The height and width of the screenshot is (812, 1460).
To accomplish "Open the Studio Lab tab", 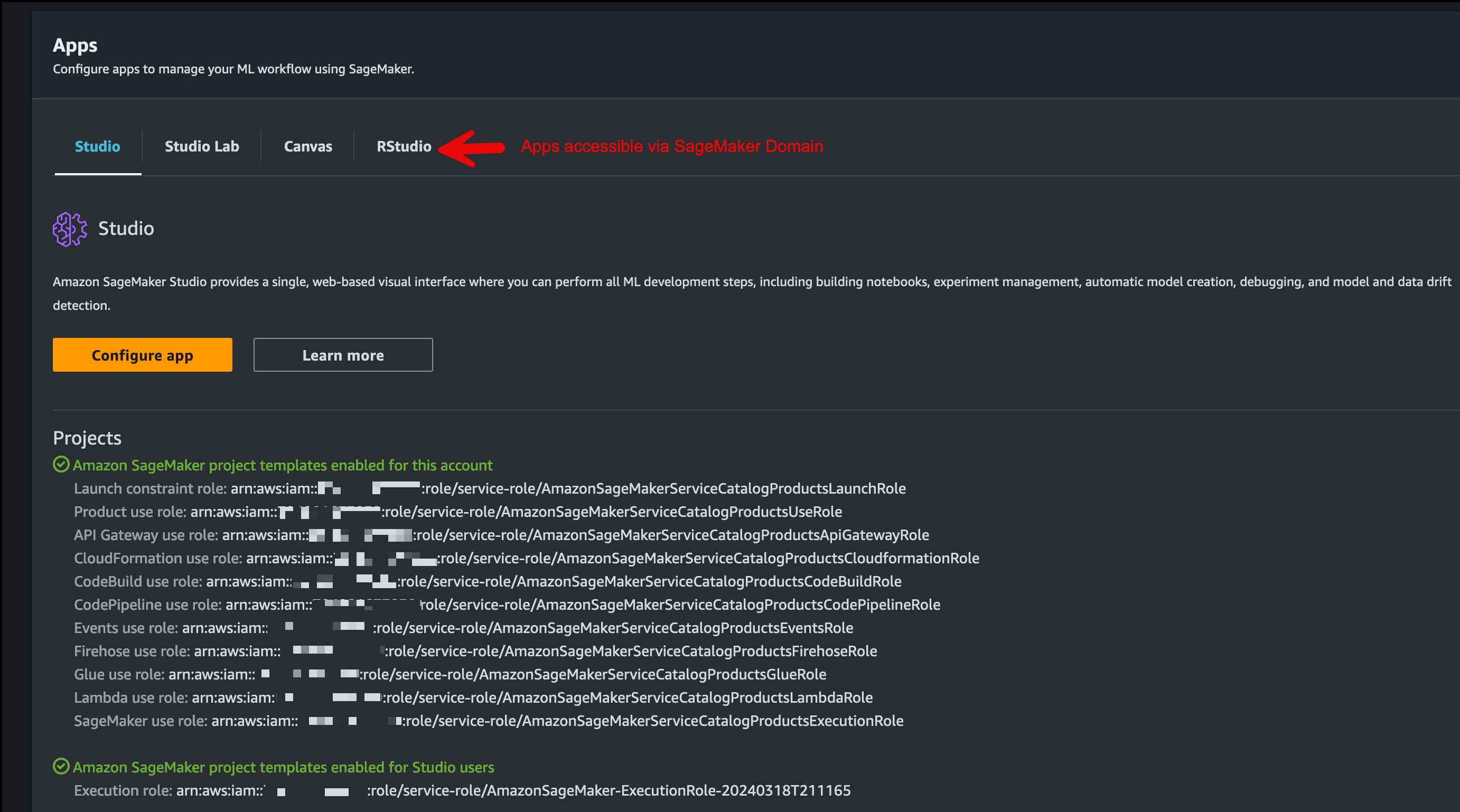I will [202, 146].
